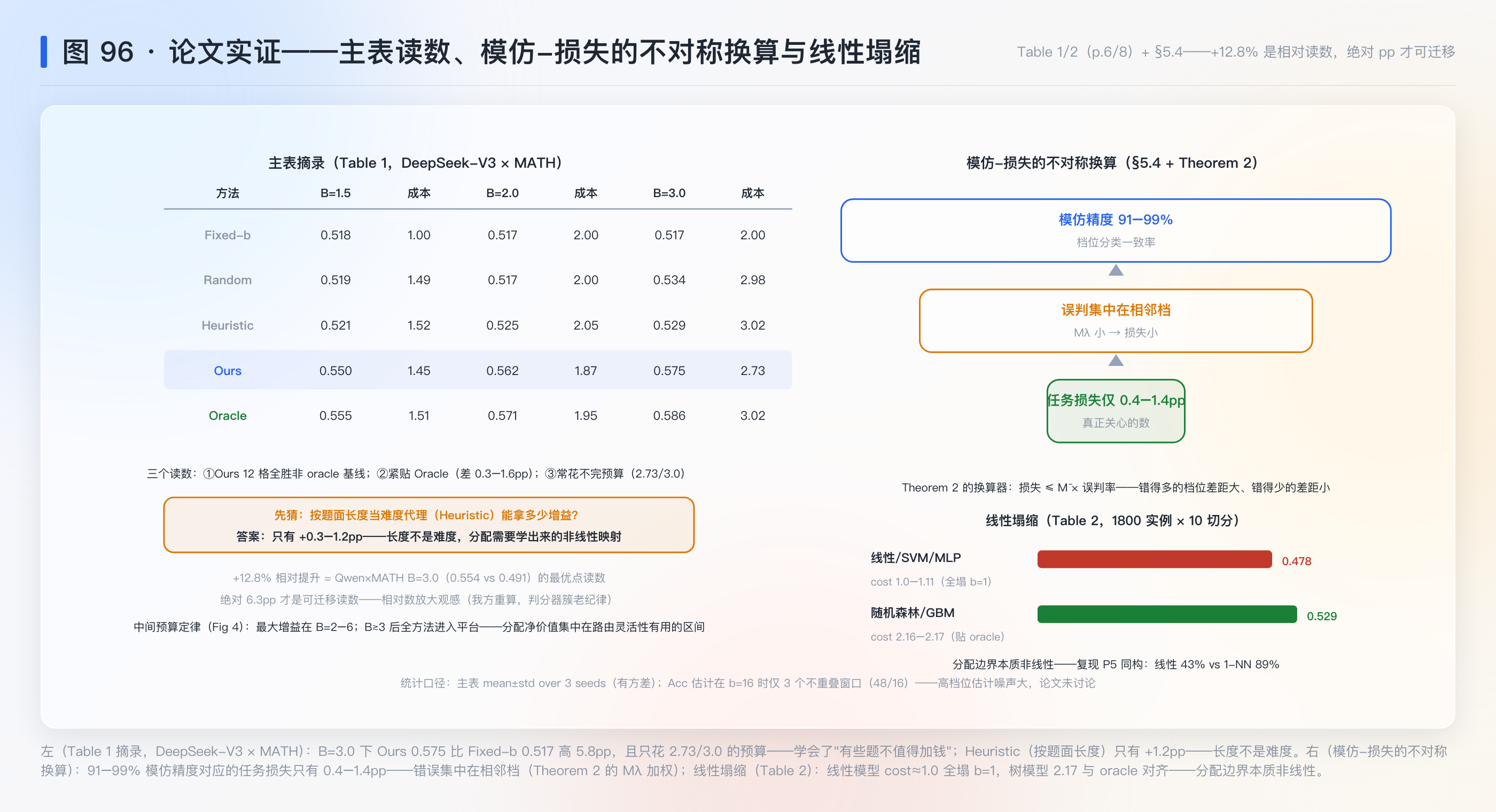The width and height of the screenshot is (1496, 812).
Task: Click the '分配边界本质非线性' line
Action: tap(1116, 664)
